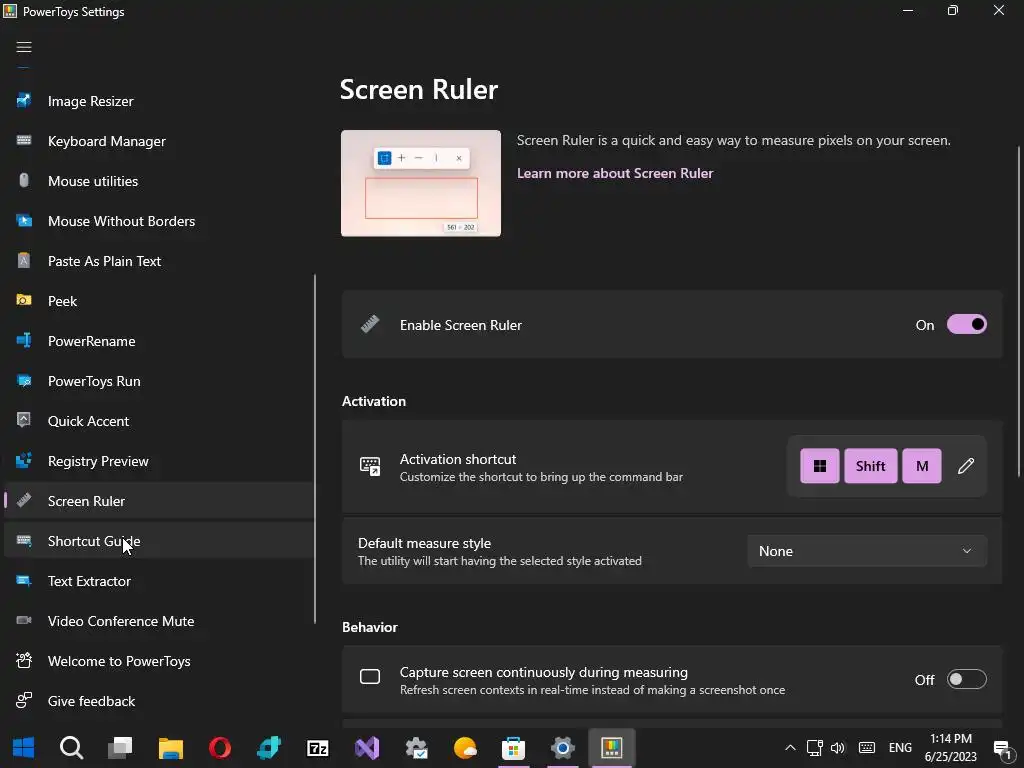Image resolution: width=1024 pixels, height=768 pixels.
Task: Click the Screen Ruler preview thumbnail
Action: 421,184
